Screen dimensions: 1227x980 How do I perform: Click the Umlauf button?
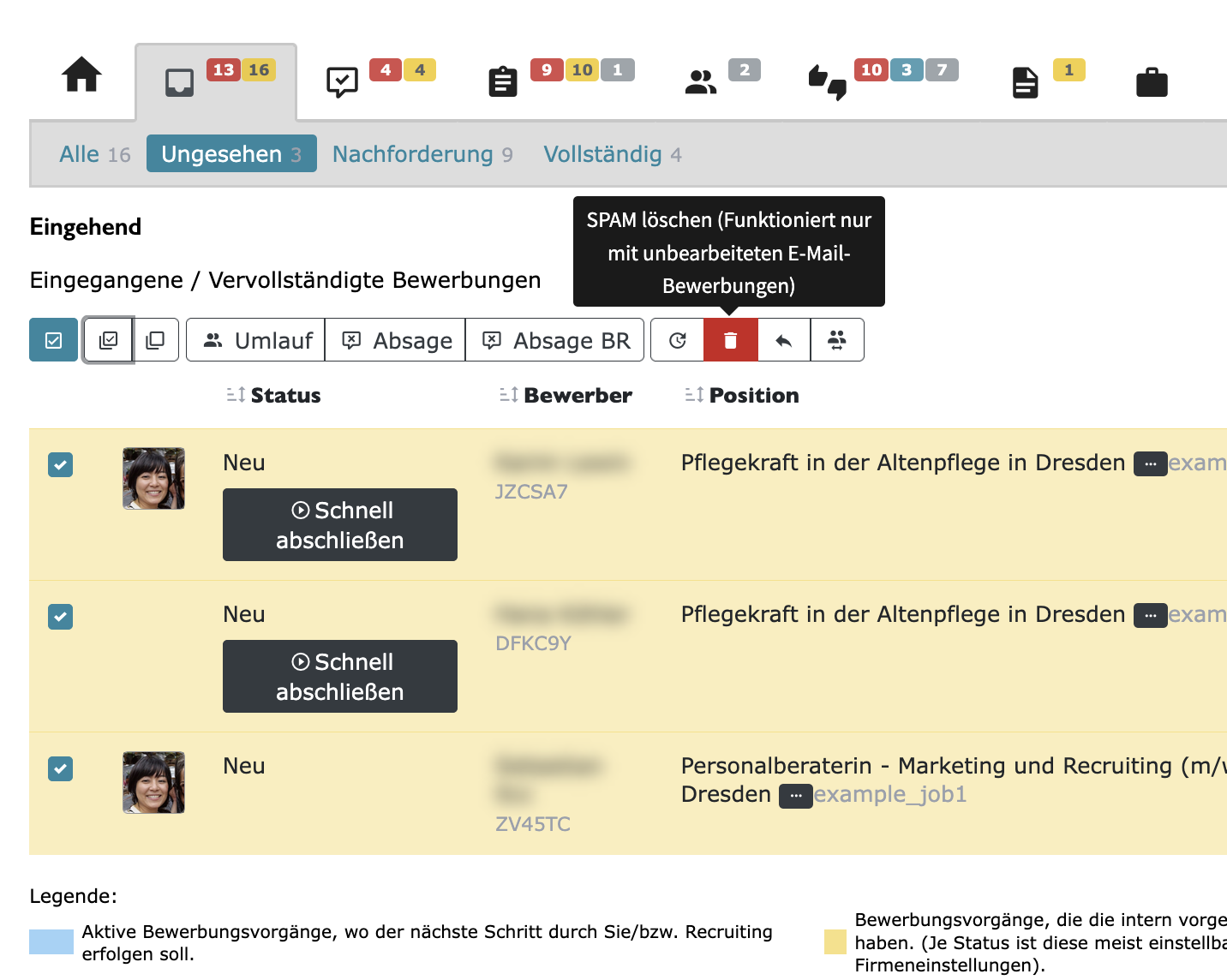254,340
